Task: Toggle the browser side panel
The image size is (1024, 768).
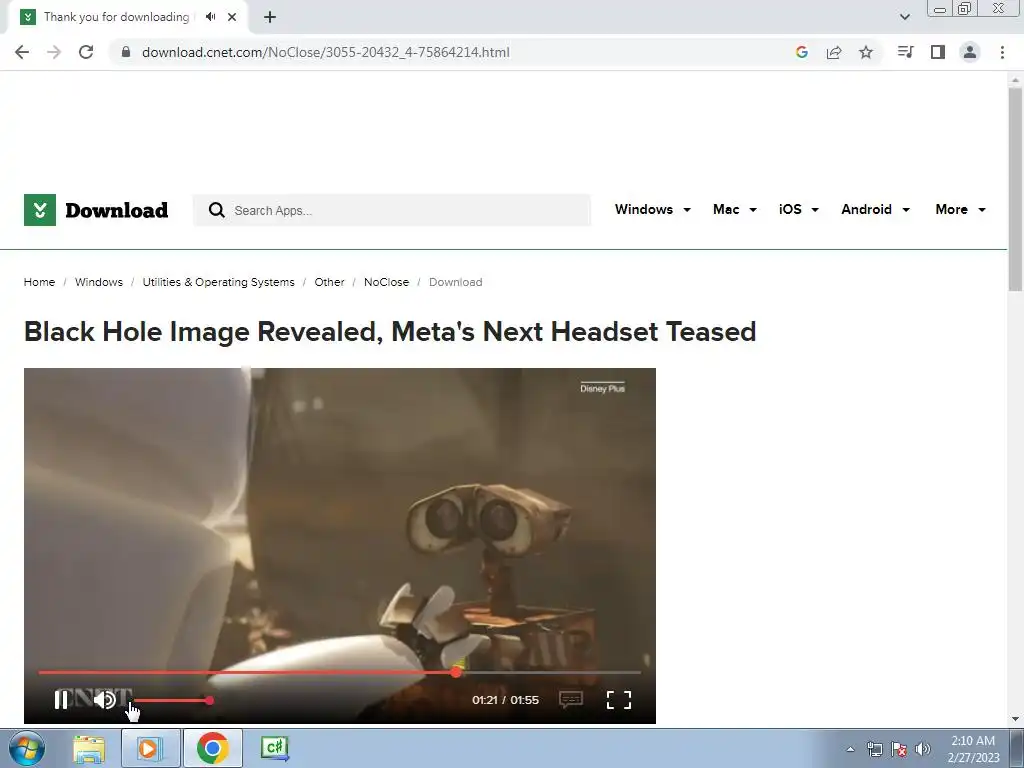Action: (x=938, y=52)
